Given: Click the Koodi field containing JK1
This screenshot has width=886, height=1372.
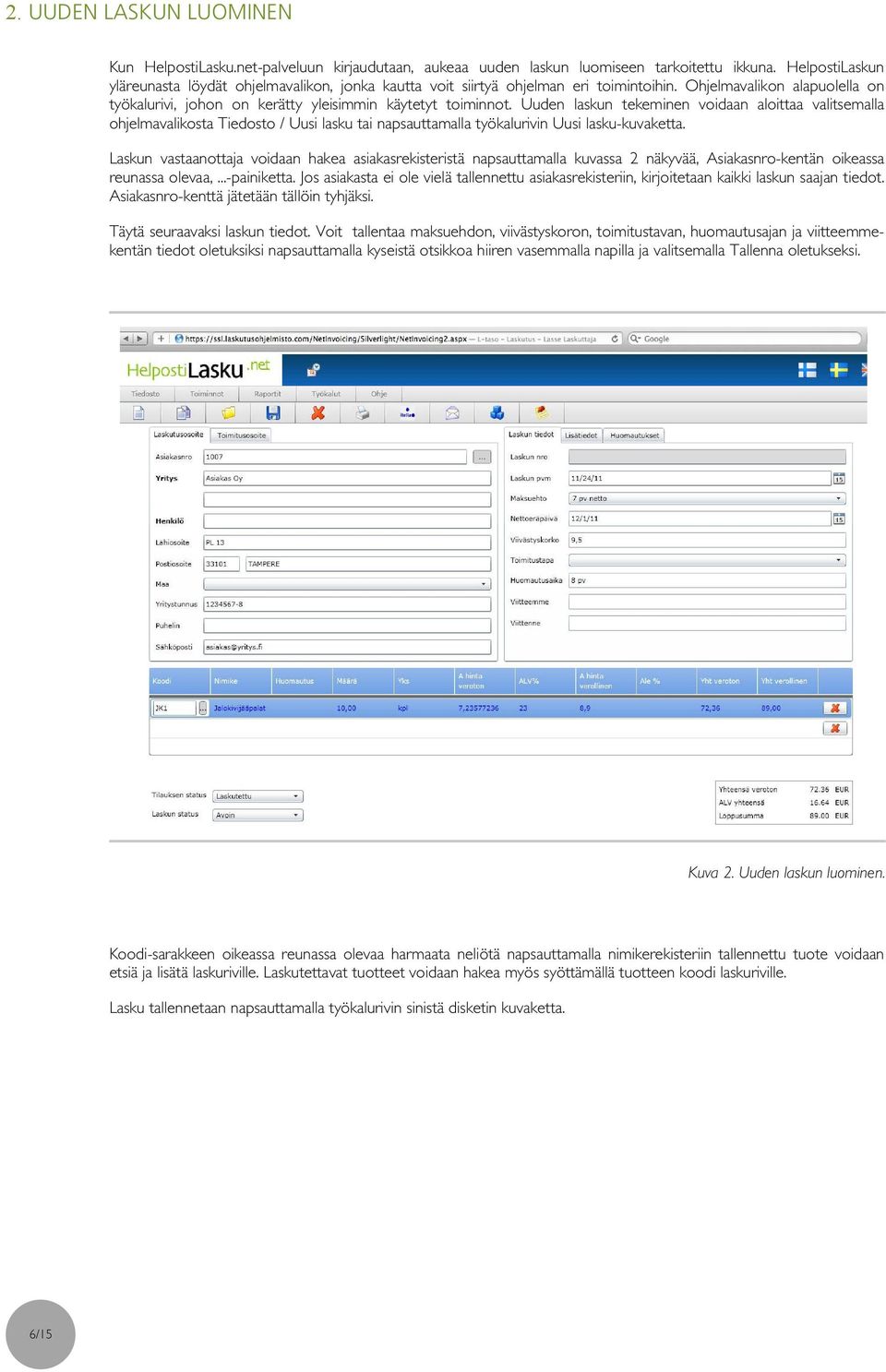Looking at the screenshot, I should click(174, 708).
